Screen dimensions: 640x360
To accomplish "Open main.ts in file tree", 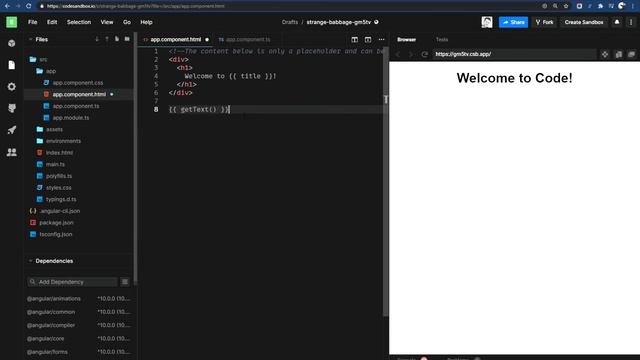I will [55, 164].
